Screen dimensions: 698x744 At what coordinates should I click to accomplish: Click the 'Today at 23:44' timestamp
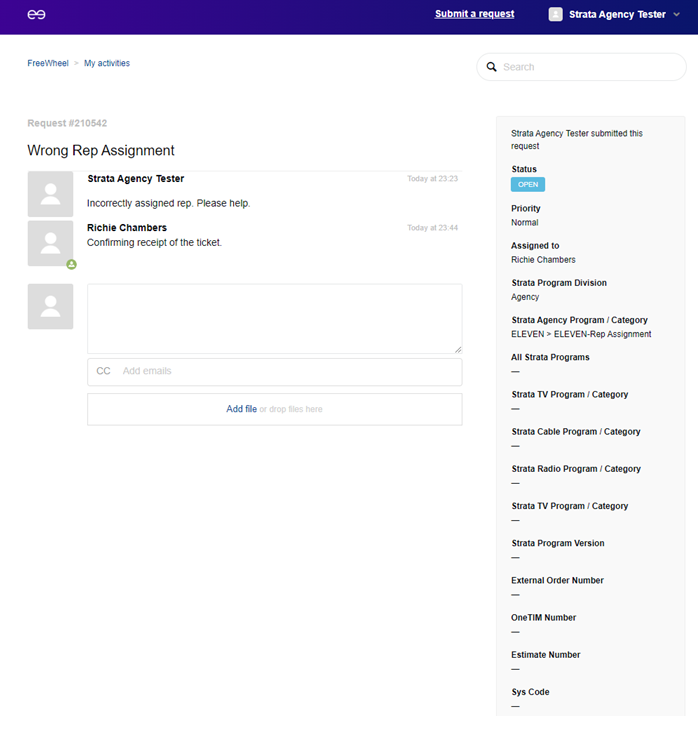432,228
